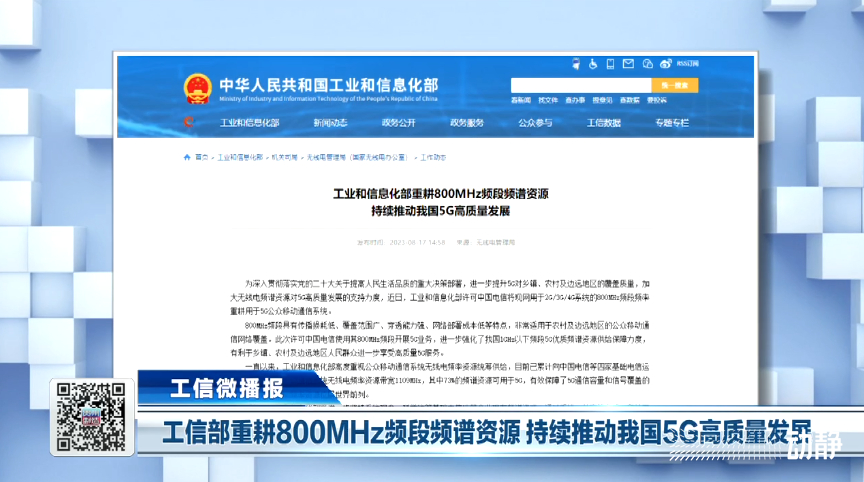Open 工信数据 navigation menu

coord(603,123)
